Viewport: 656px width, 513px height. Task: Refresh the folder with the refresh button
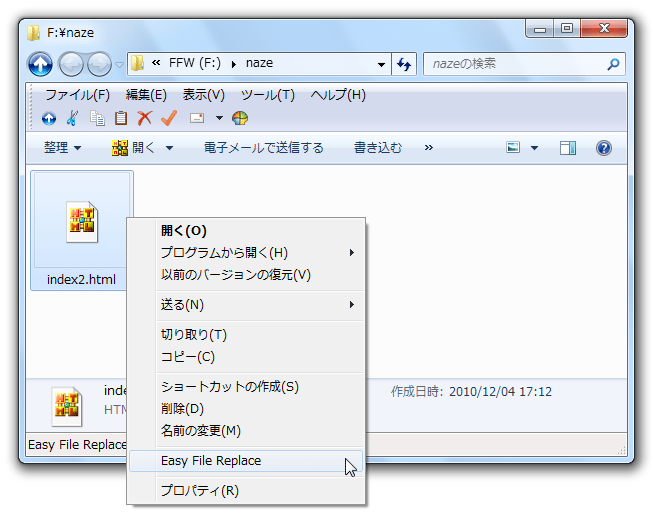click(x=404, y=64)
